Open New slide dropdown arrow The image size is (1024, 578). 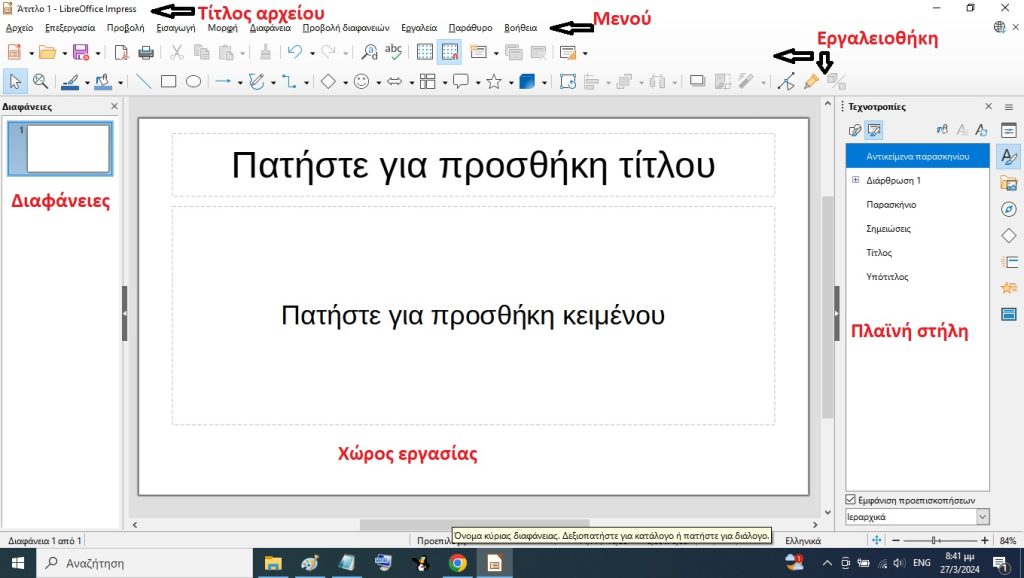(x=496, y=53)
